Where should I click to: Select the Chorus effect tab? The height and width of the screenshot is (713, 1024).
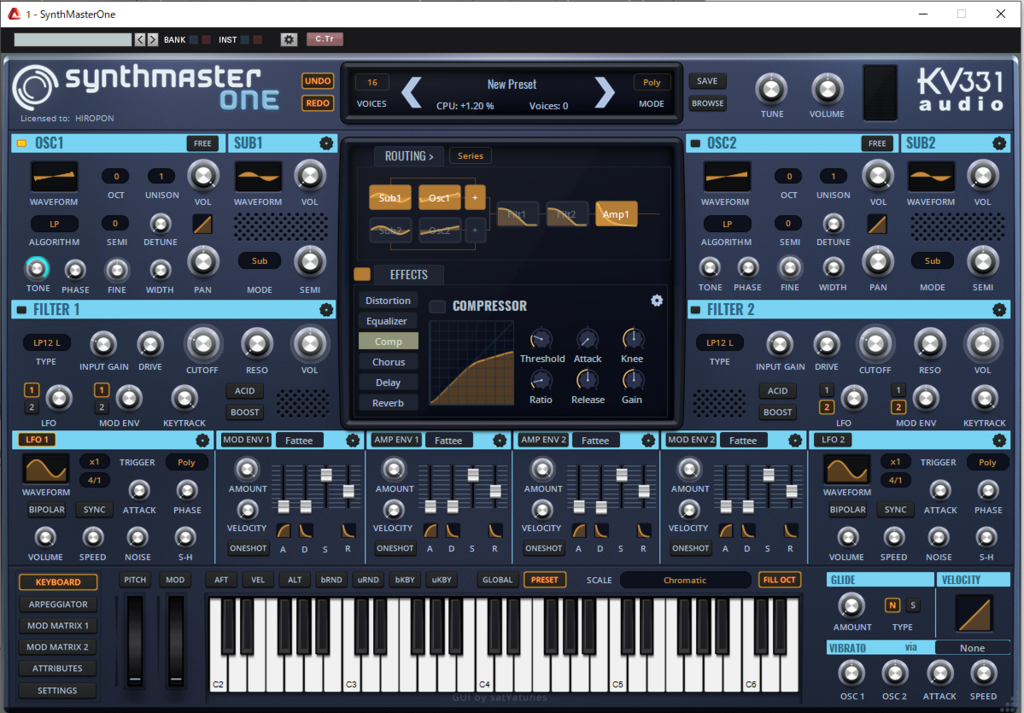coord(388,362)
